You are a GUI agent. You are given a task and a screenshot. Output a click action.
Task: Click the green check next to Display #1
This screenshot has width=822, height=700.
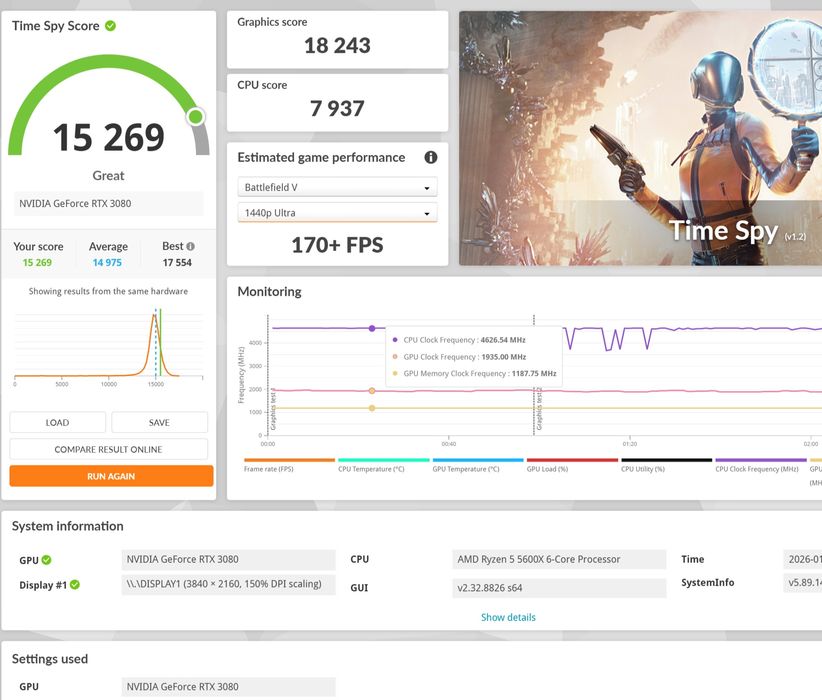pos(74,584)
